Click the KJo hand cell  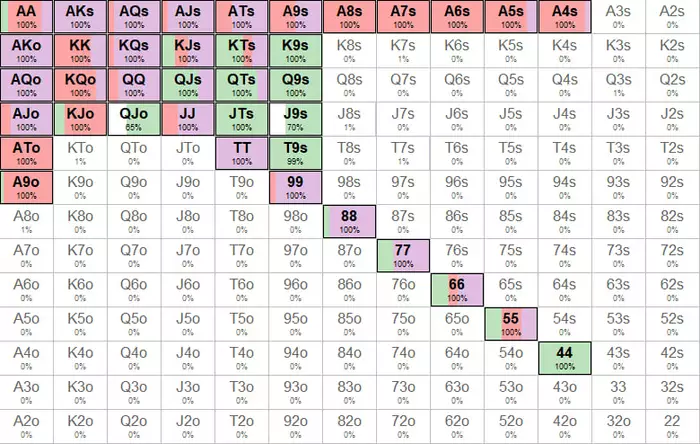tap(80, 119)
